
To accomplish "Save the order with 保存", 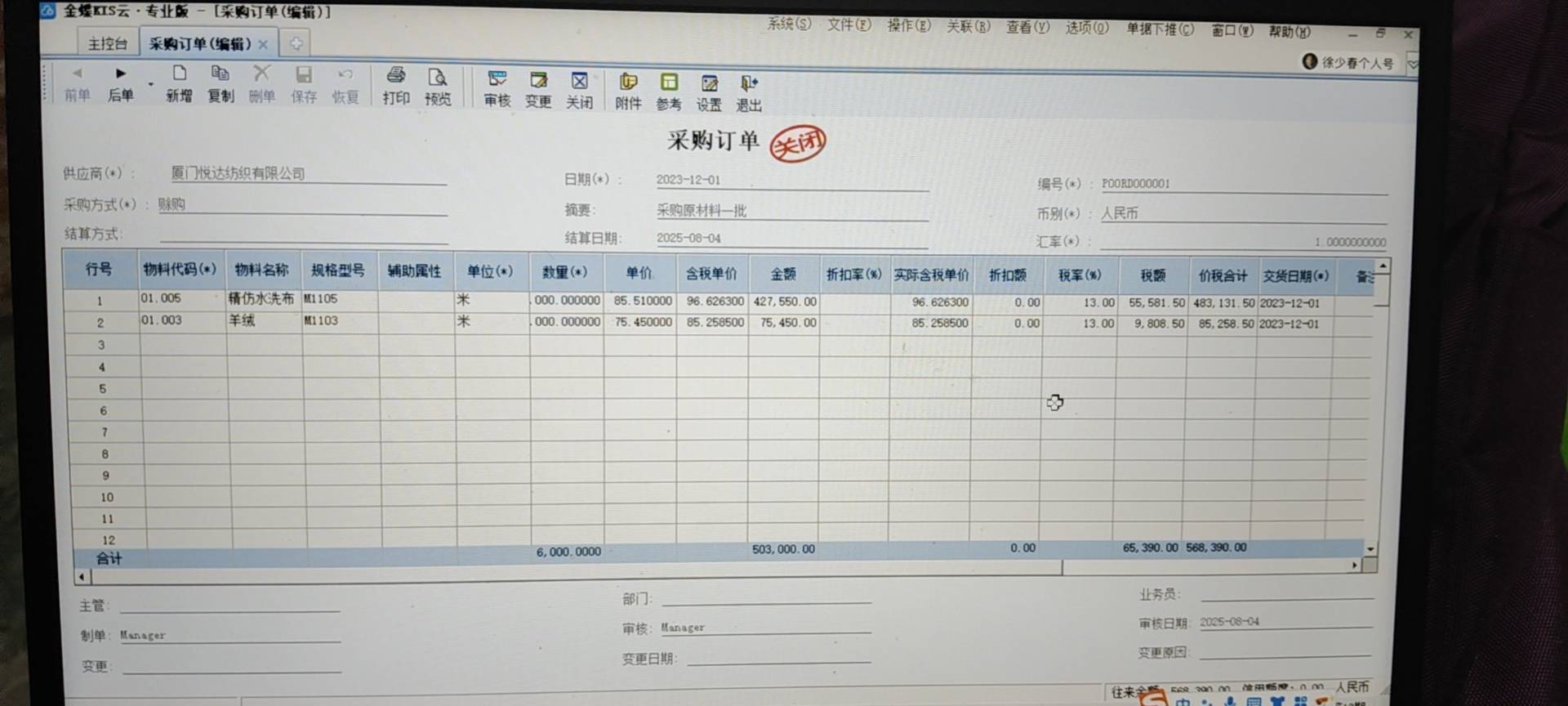I will (x=303, y=86).
